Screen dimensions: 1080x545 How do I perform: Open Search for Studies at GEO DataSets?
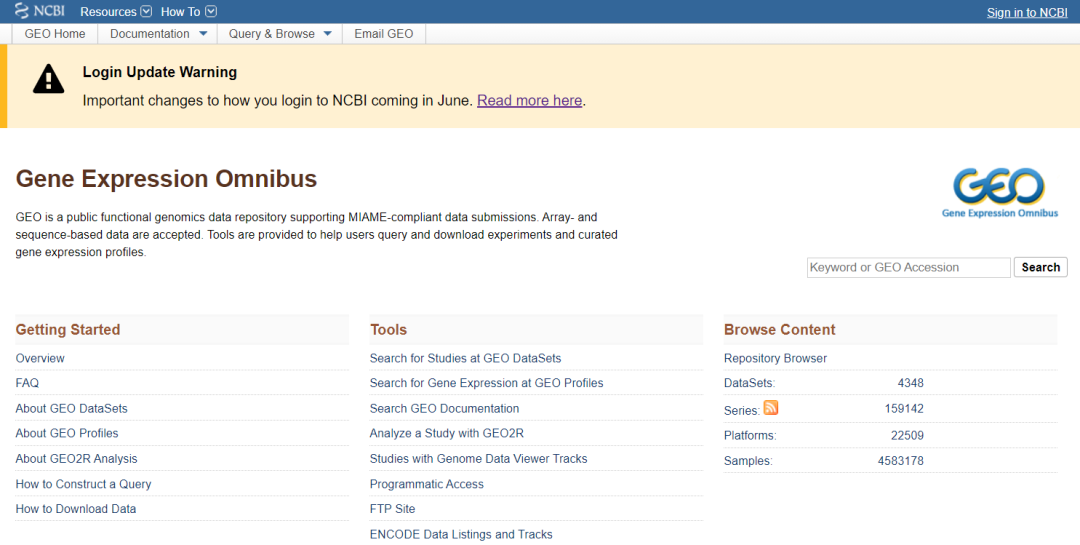click(466, 358)
